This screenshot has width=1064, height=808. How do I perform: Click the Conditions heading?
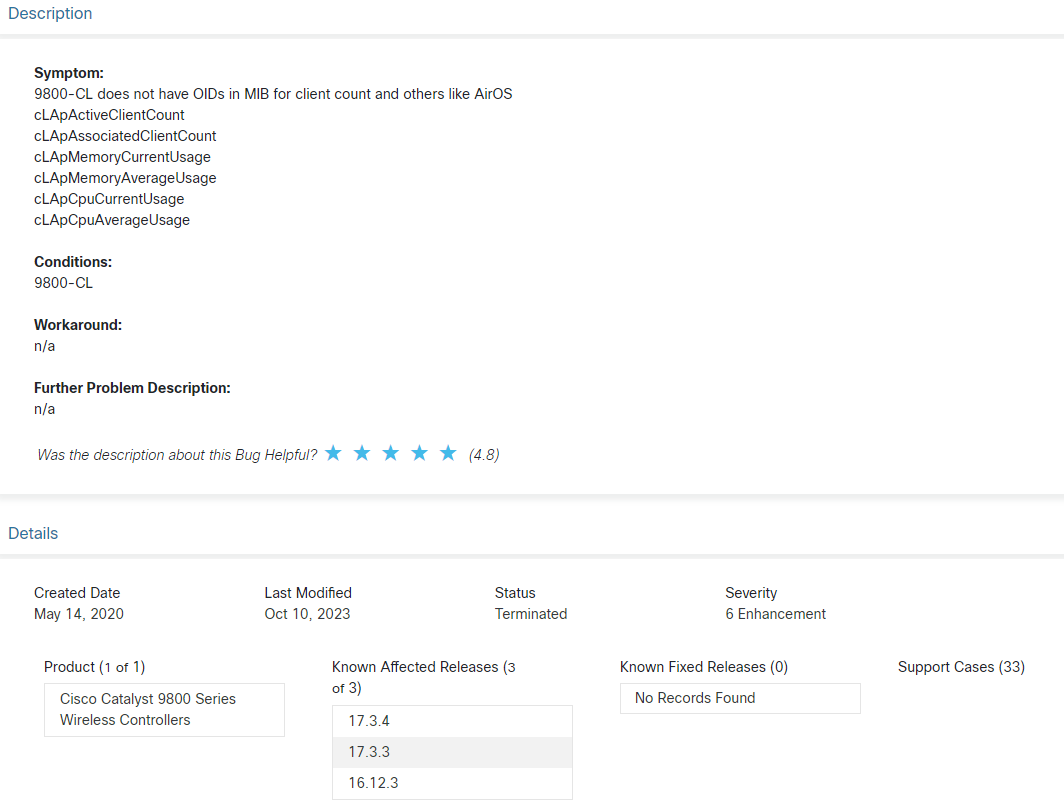73,262
